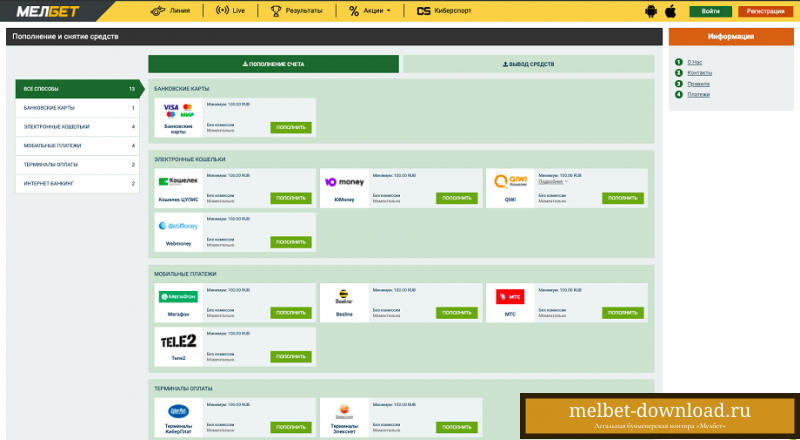The image size is (800, 440).
Task: Select Все способы category
Action: 78,89
